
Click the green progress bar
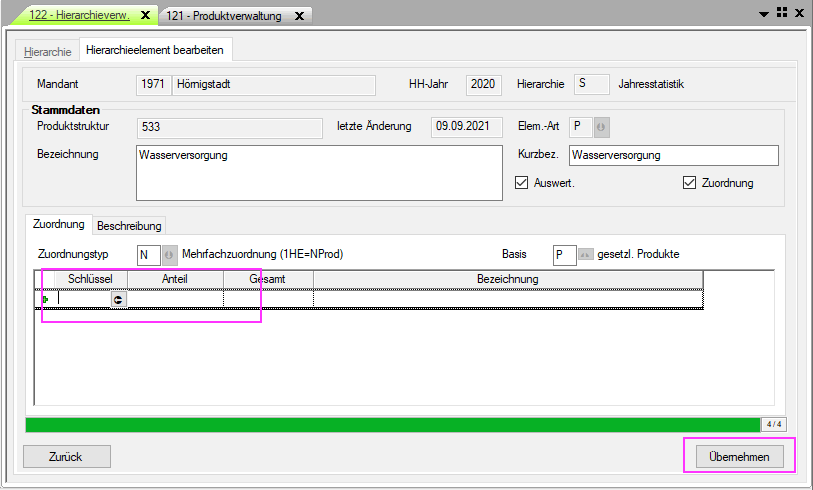coord(390,424)
